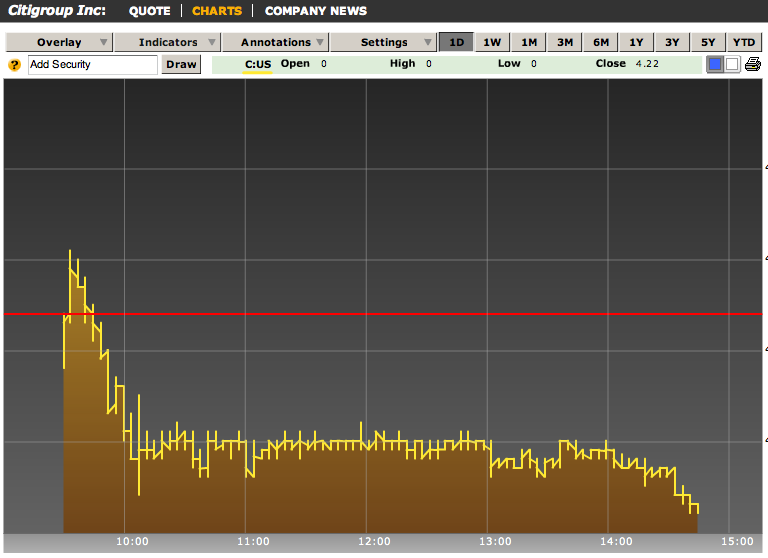
Task: Select the 1Y time range
Action: point(636,42)
